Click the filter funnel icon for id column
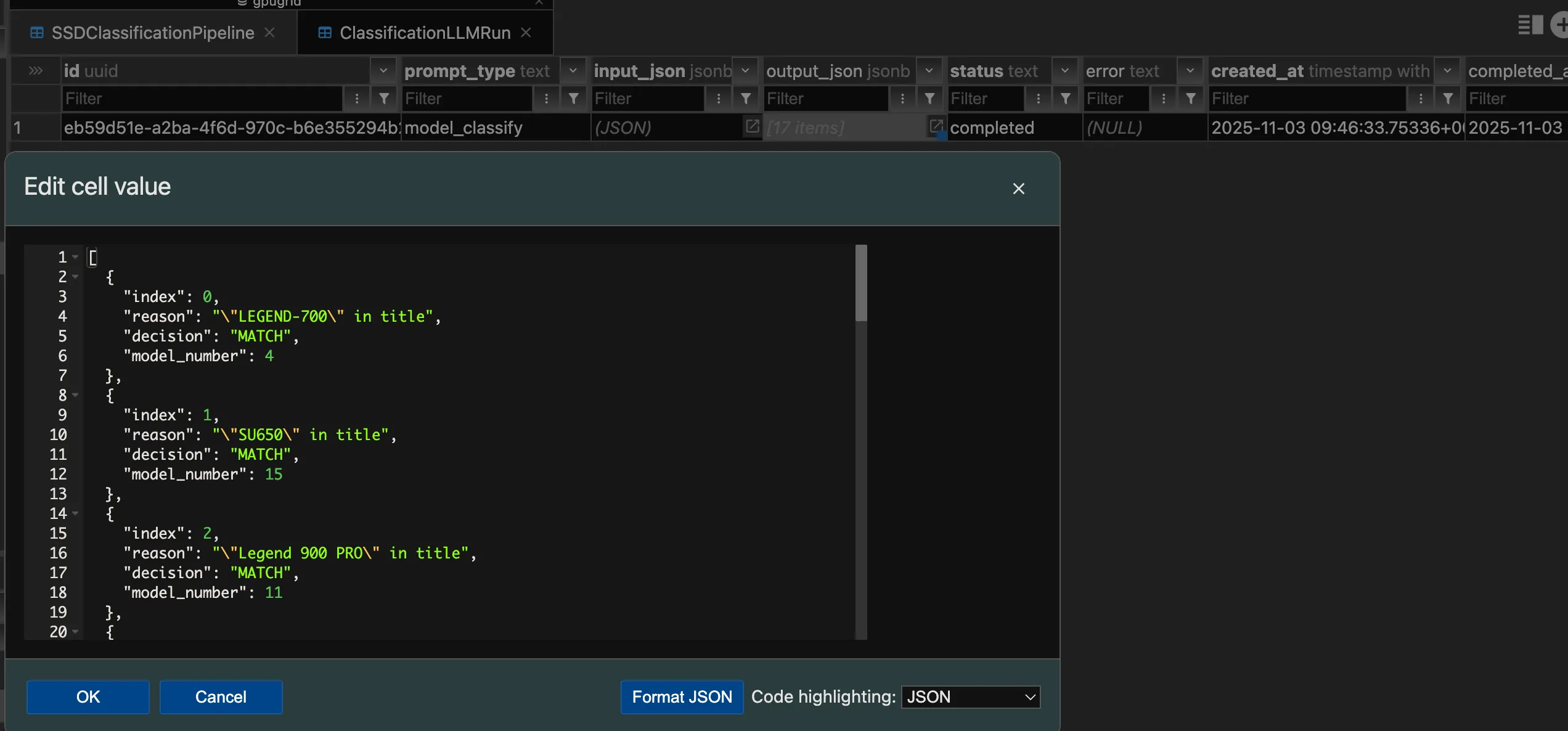The image size is (1568, 731). (383, 99)
